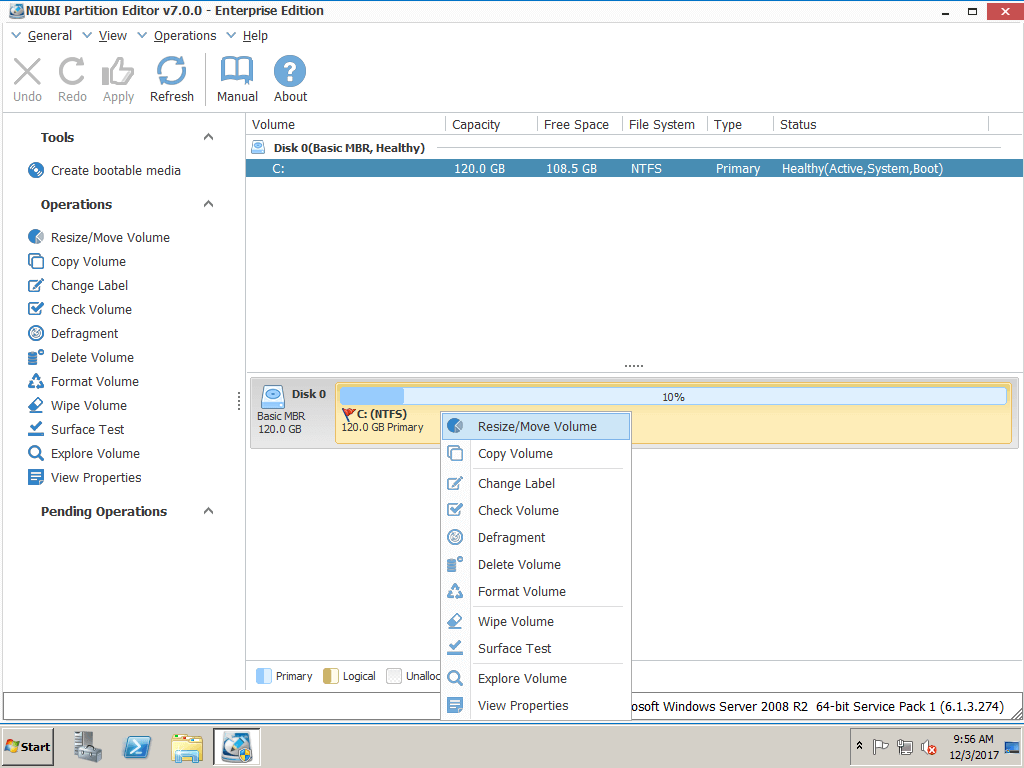
Task: Click context menu Explore Volume icon
Action: click(x=455, y=678)
